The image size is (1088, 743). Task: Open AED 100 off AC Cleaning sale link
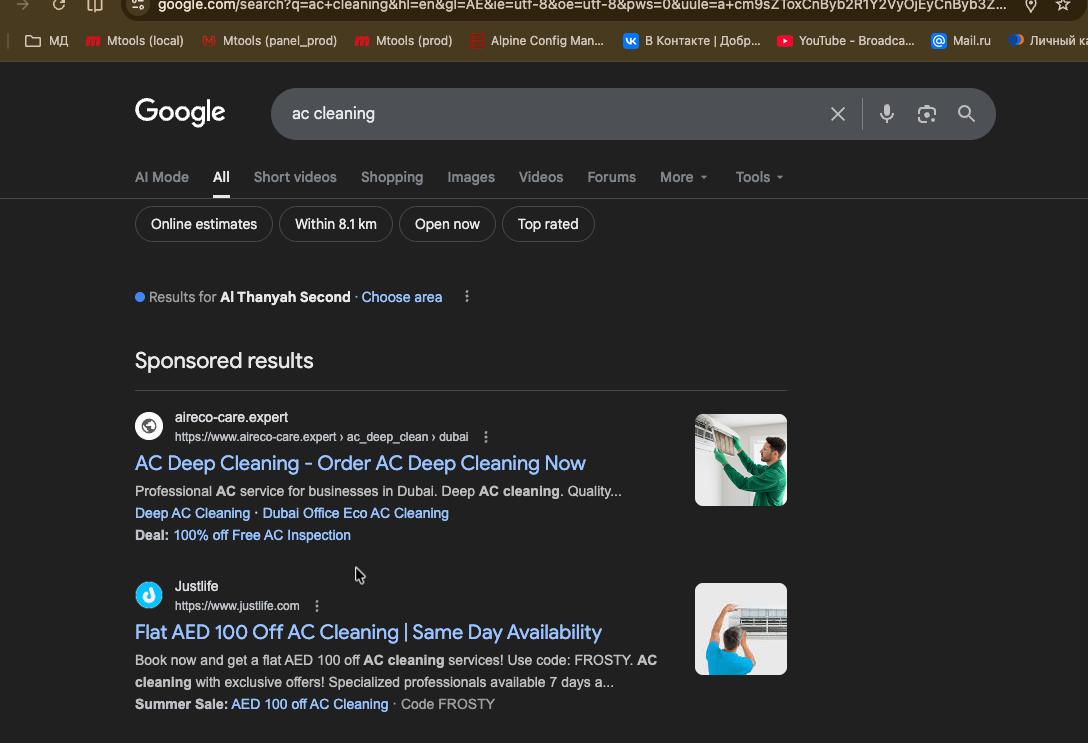309,704
